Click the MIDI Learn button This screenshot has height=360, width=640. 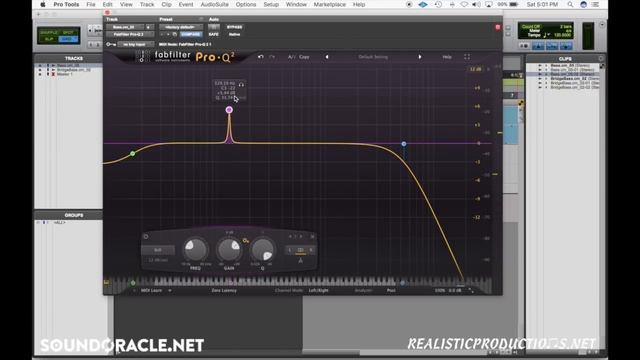pos(151,291)
